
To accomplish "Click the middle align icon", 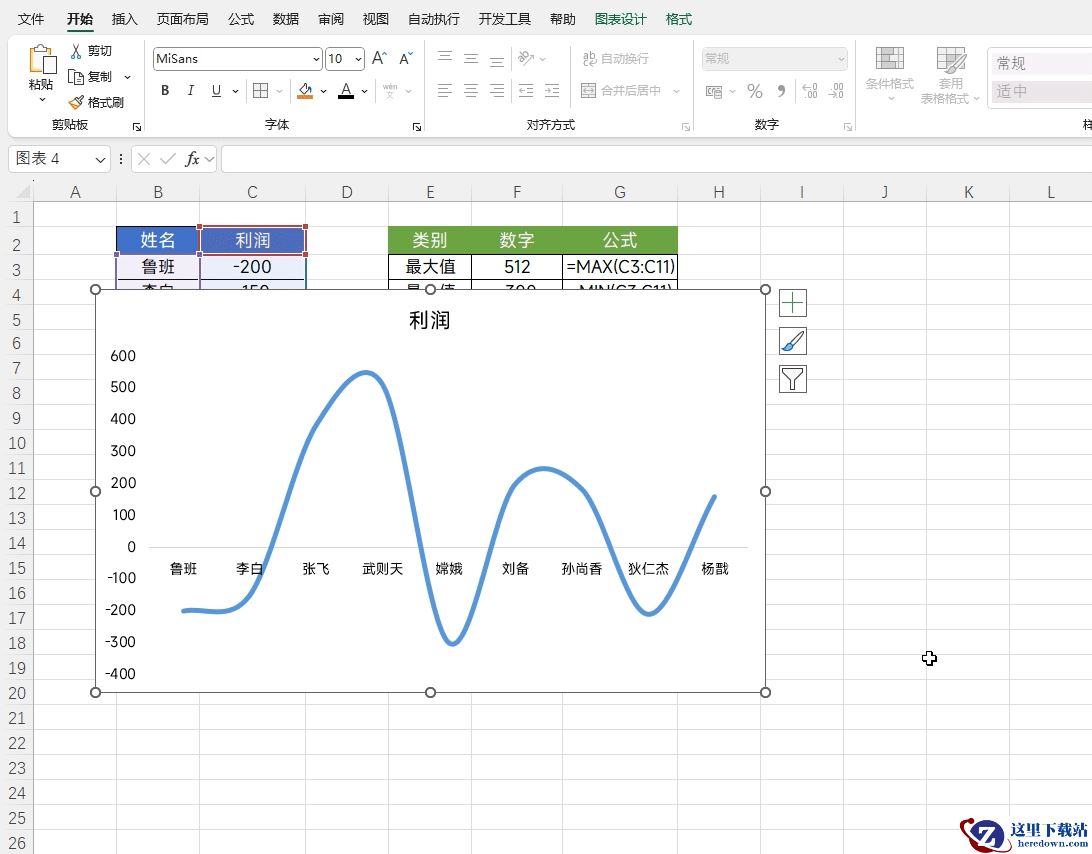I will click(x=471, y=59).
